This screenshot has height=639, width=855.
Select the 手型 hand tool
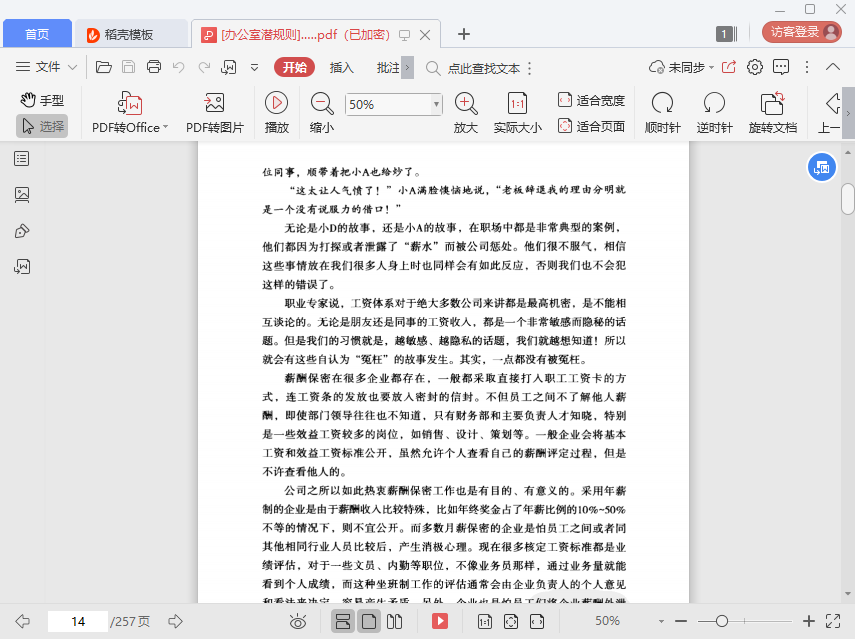[42, 100]
